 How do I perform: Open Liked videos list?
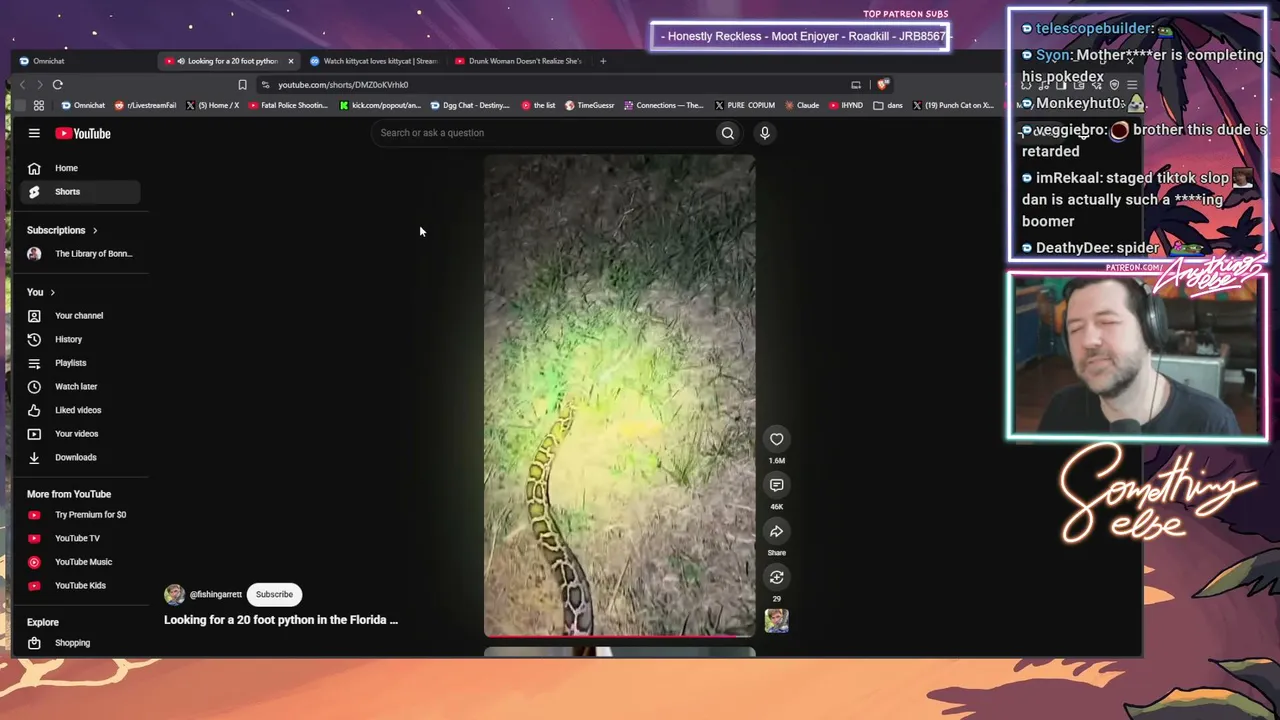80,410
